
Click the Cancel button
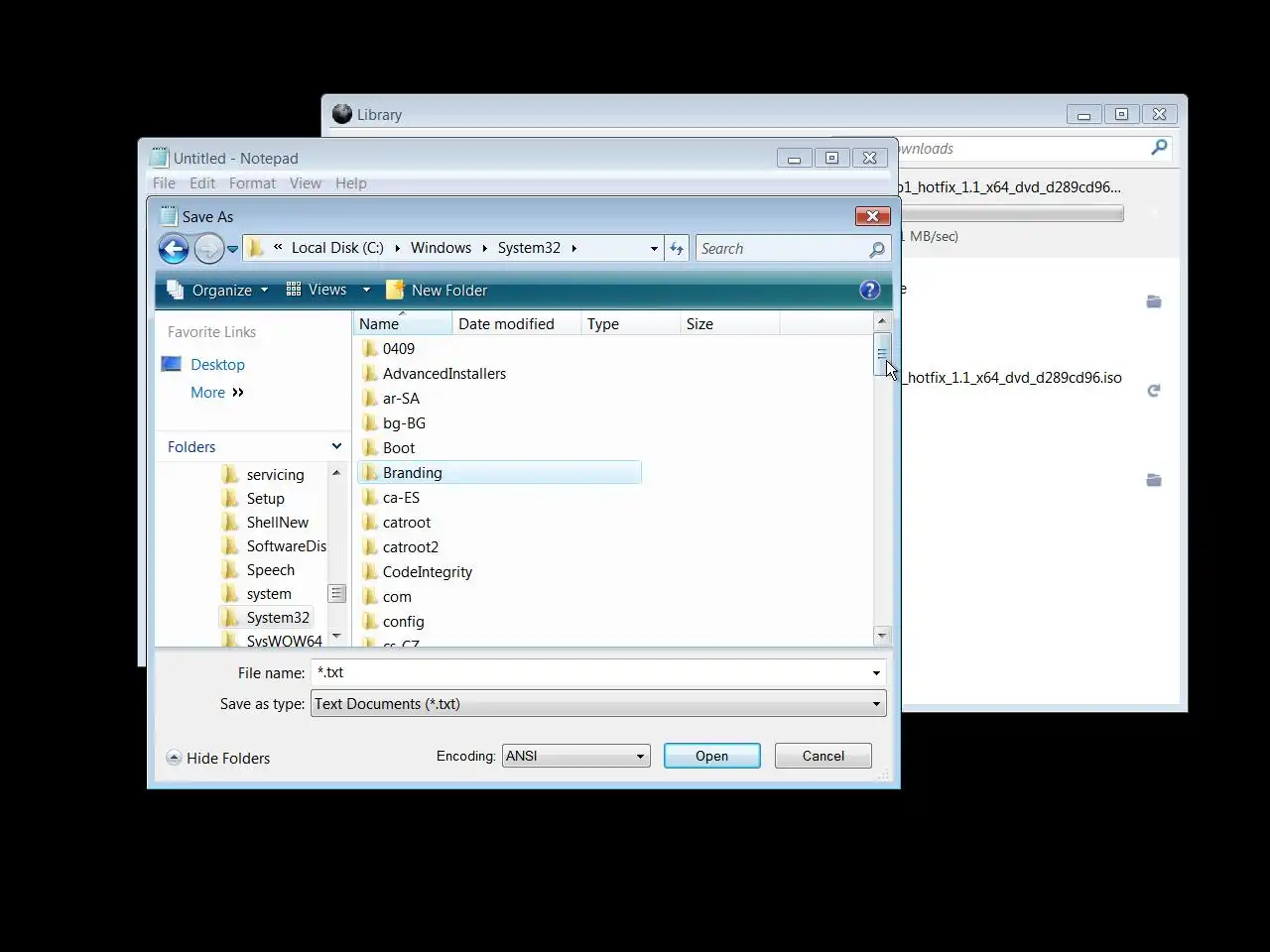[x=824, y=756]
